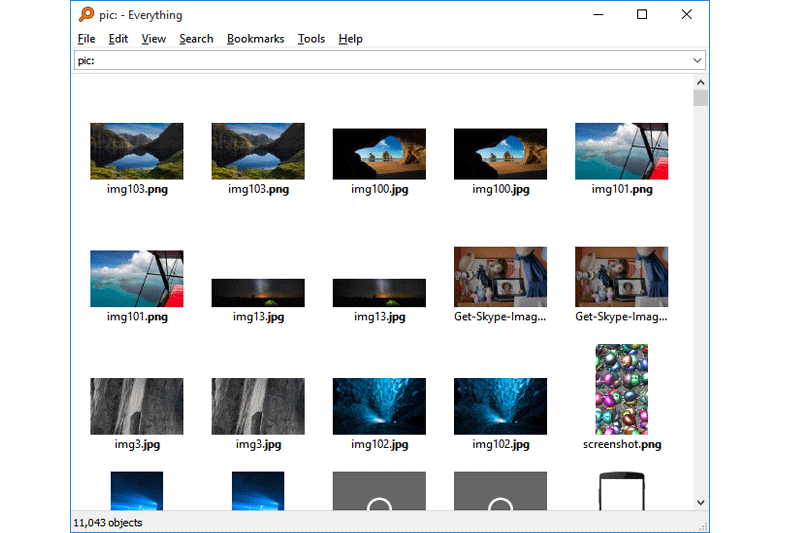Select the screenshot.png colorful beetles thumbnail
The width and height of the screenshot is (800, 533).
(x=621, y=390)
